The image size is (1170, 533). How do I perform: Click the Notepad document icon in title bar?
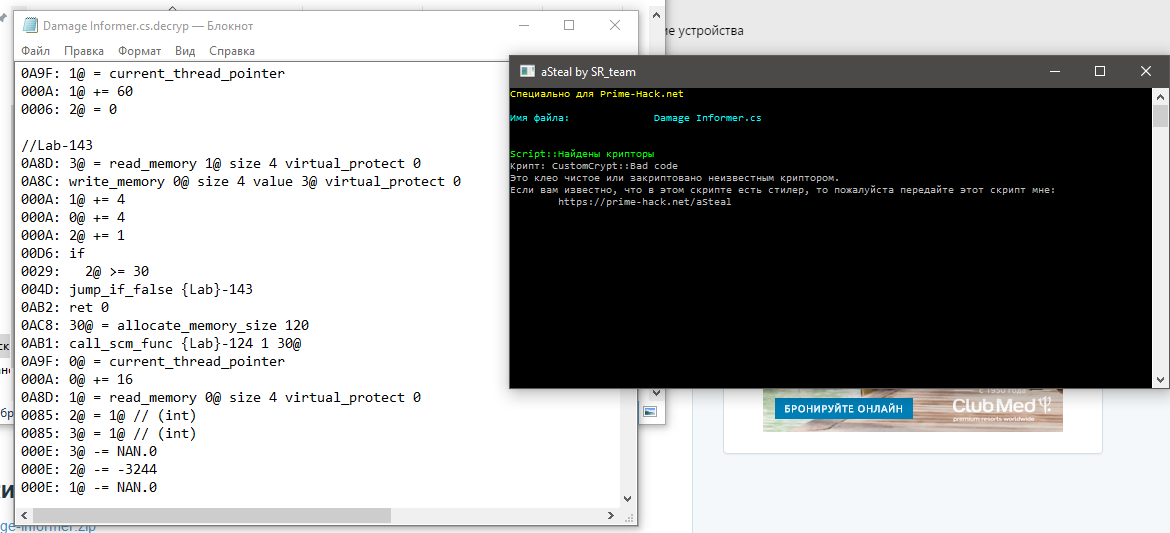point(30,26)
